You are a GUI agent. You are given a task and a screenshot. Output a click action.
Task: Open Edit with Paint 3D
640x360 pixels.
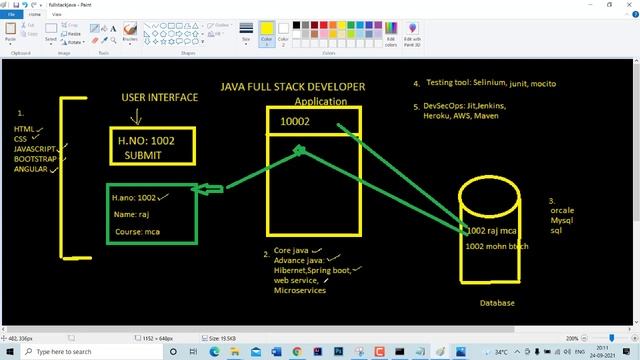(x=412, y=34)
